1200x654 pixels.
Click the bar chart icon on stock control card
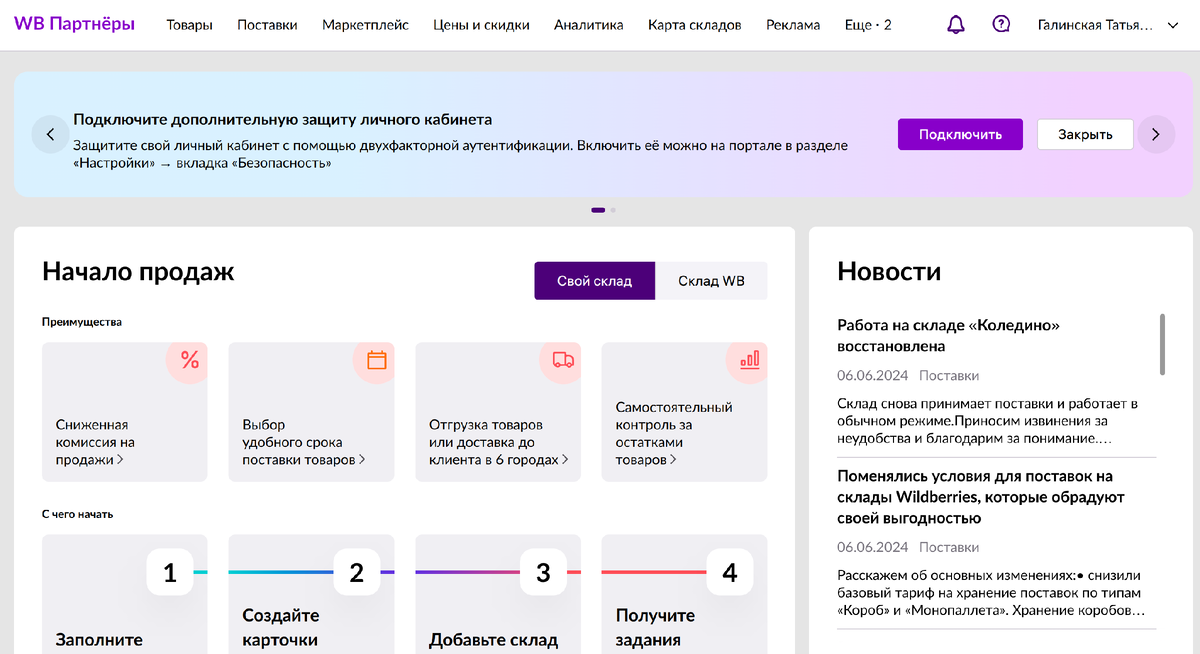[749, 360]
